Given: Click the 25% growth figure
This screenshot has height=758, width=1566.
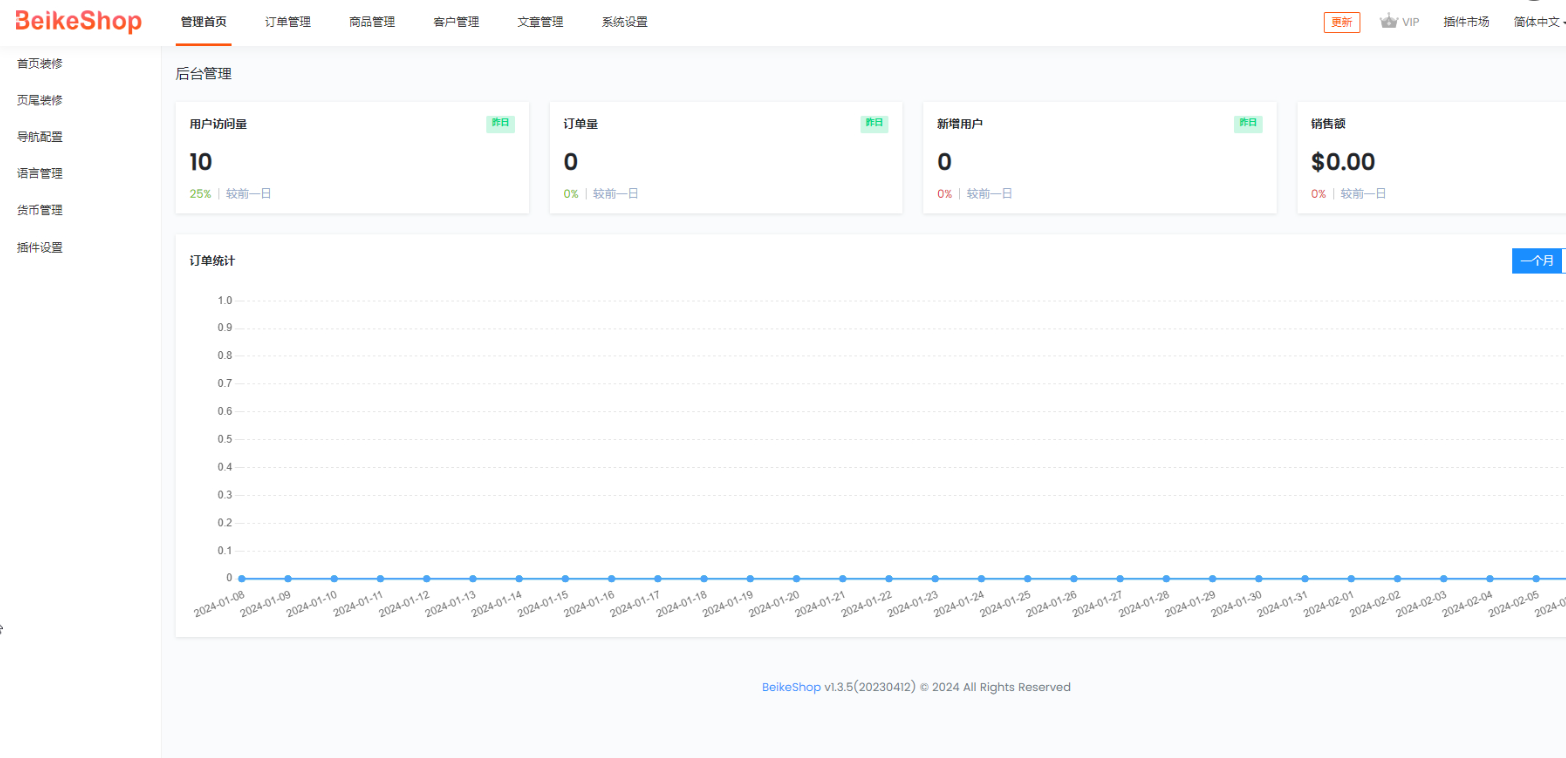Looking at the screenshot, I should coord(200,194).
